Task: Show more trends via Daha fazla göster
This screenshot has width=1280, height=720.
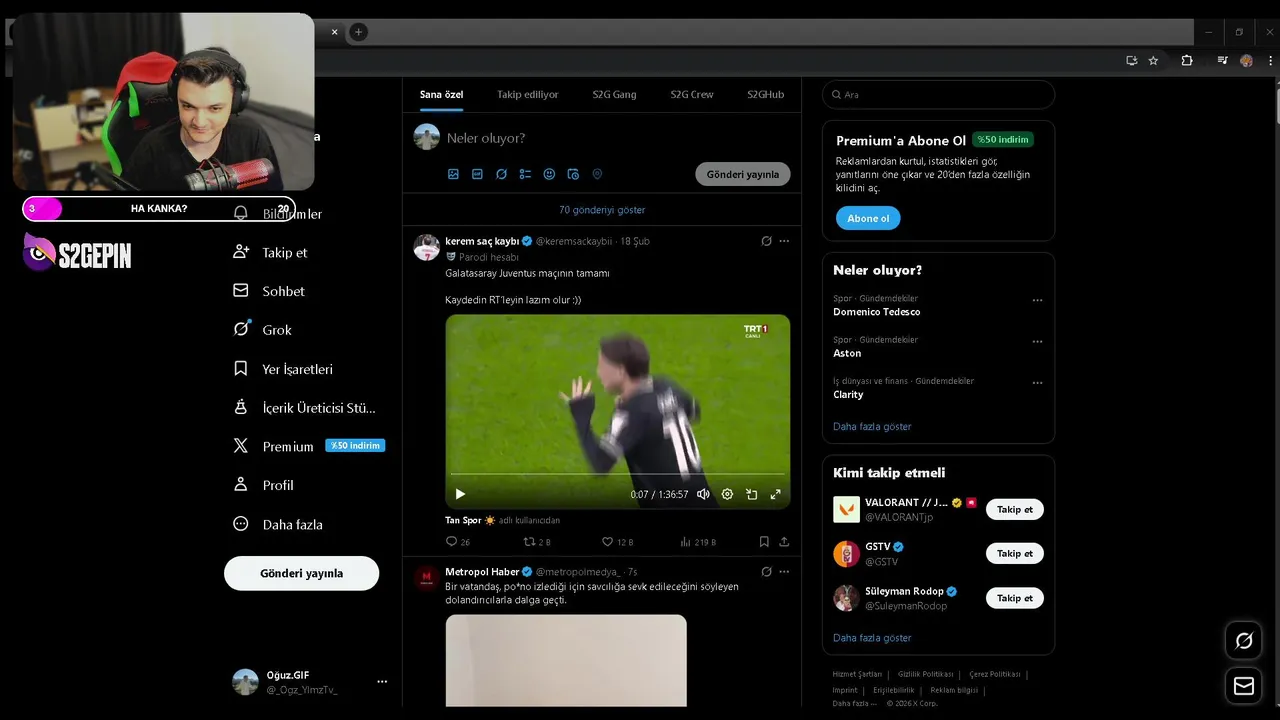Action: point(872,426)
